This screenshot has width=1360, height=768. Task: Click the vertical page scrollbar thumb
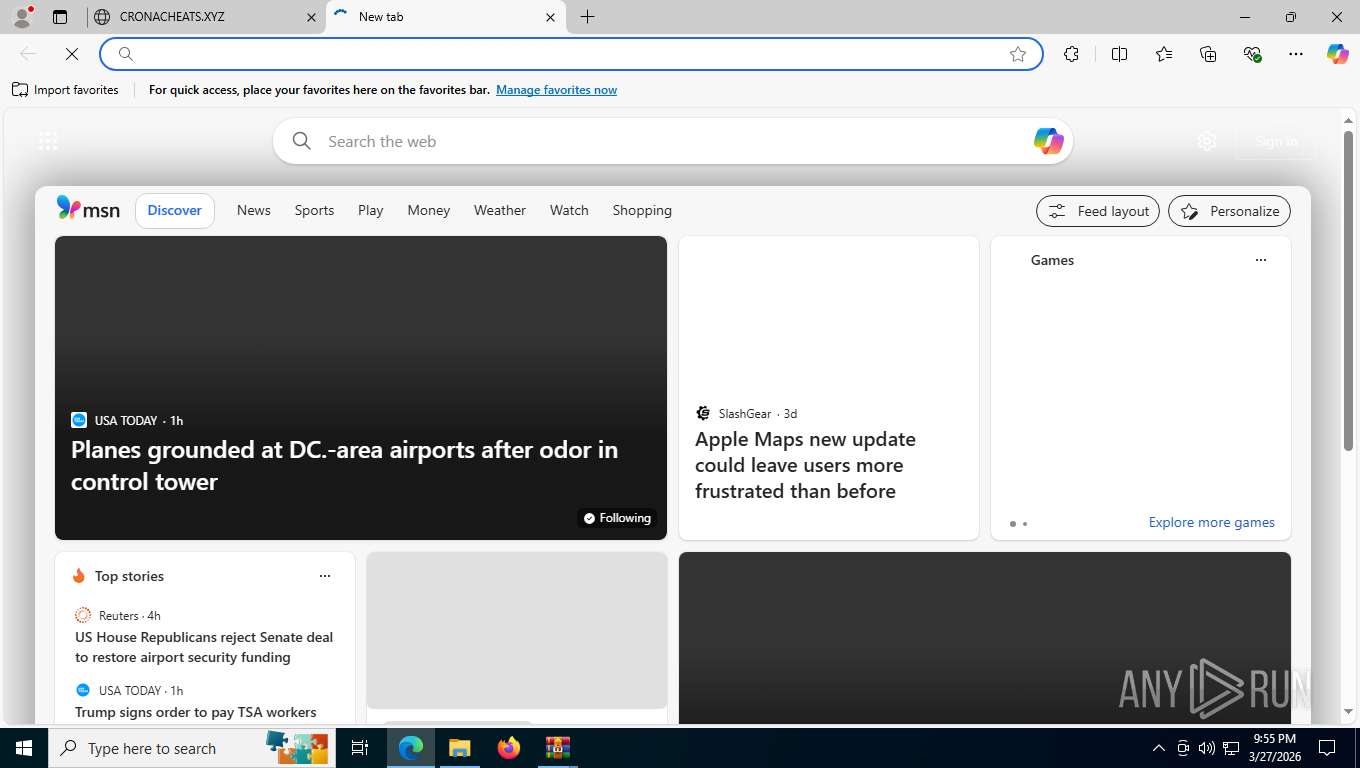coord(1348,290)
